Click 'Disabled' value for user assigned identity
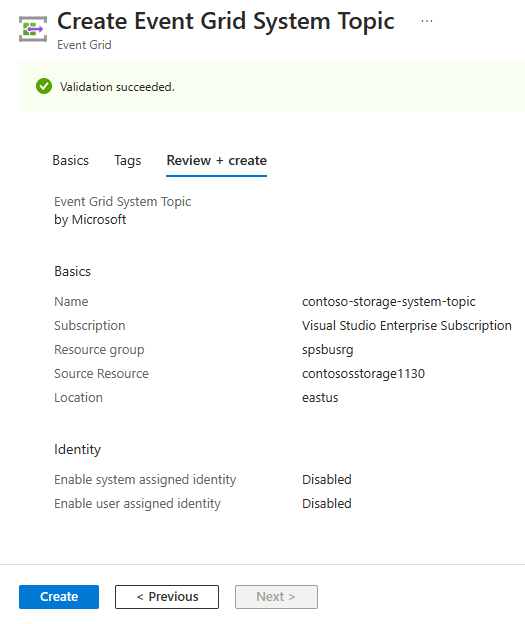The image size is (525, 624). click(326, 503)
